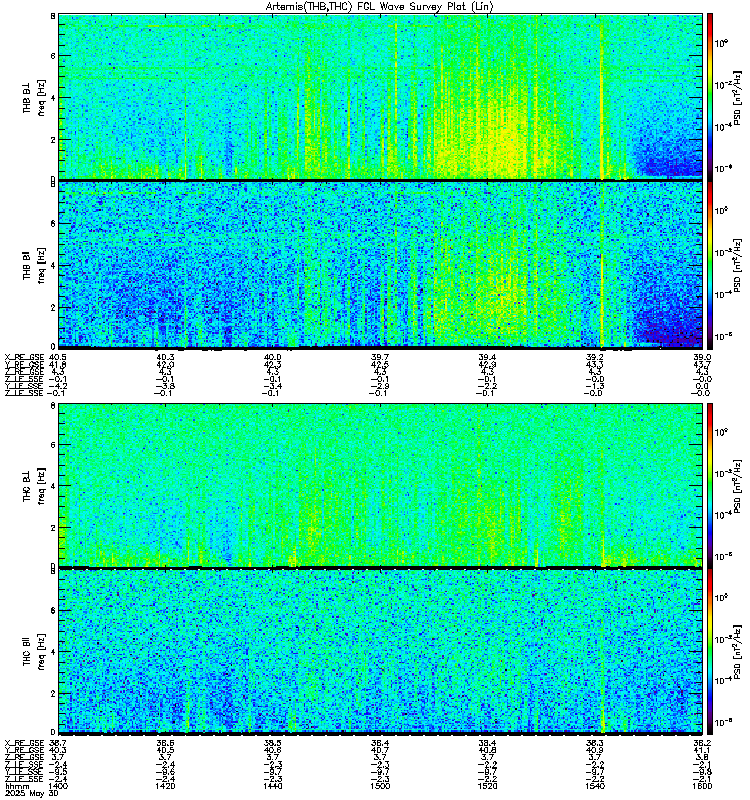The height and width of the screenshot is (800, 750).
Task: Click the "PSD [nT²/Hz]" label of THB B⊥ color bar
Action: pyautogui.click(x=737, y=97)
